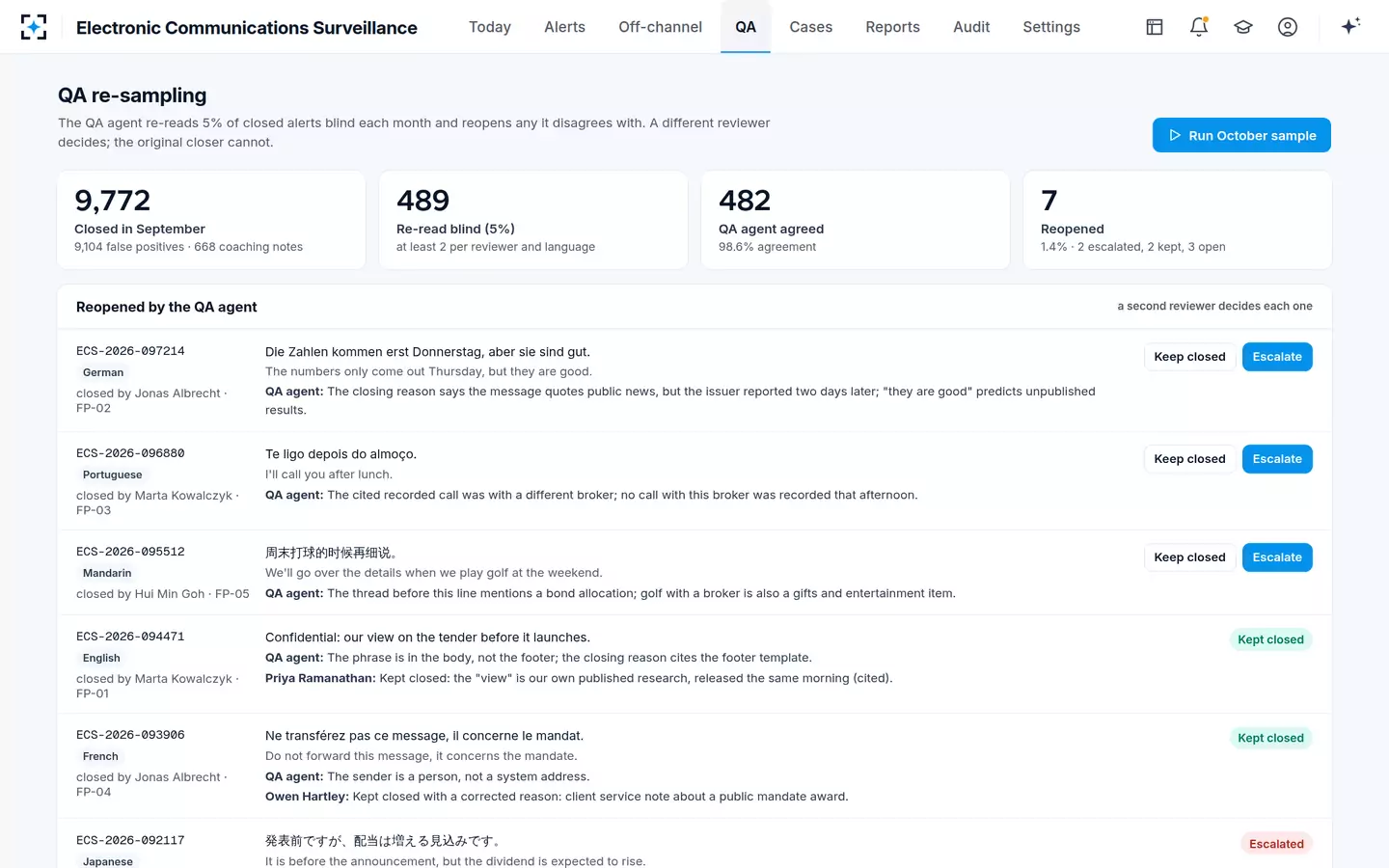
Task: Run the October sample
Action: pyautogui.click(x=1241, y=135)
